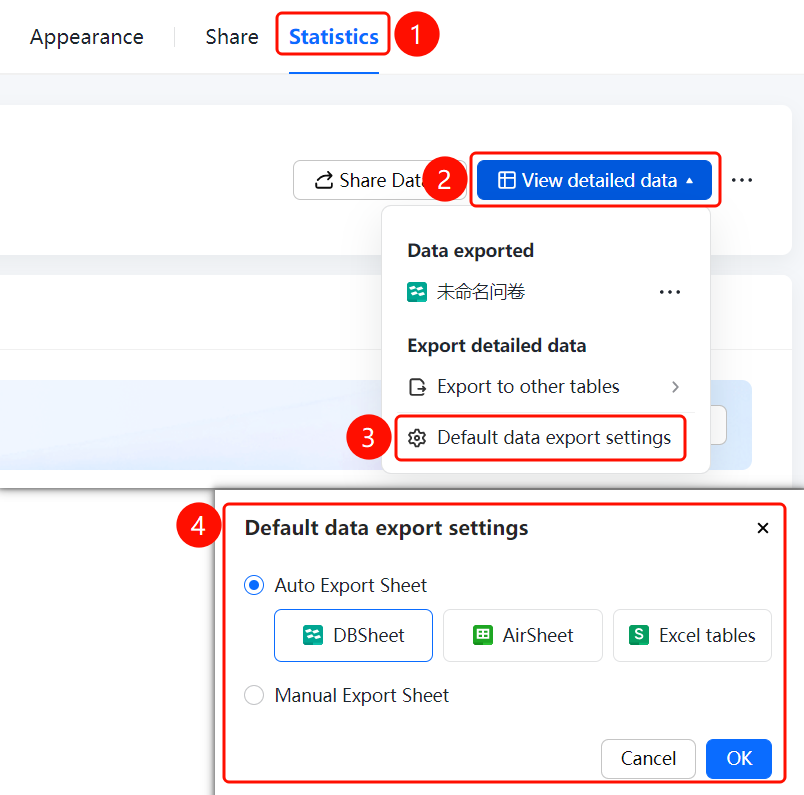
Task: Close the Default data export settings dialog
Action: pyautogui.click(x=762, y=528)
